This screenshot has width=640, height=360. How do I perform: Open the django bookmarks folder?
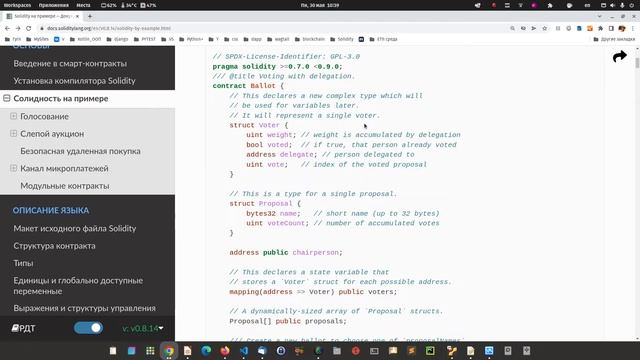pyautogui.click(x=117, y=39)
